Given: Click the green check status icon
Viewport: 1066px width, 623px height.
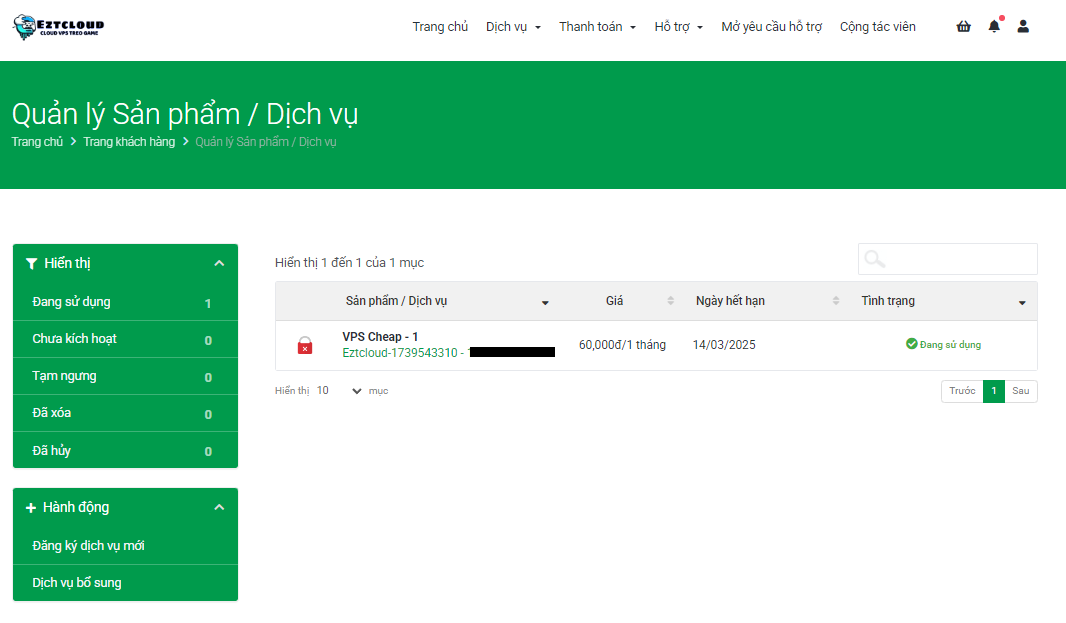Looking at the screenshot, I should (911, 344).
